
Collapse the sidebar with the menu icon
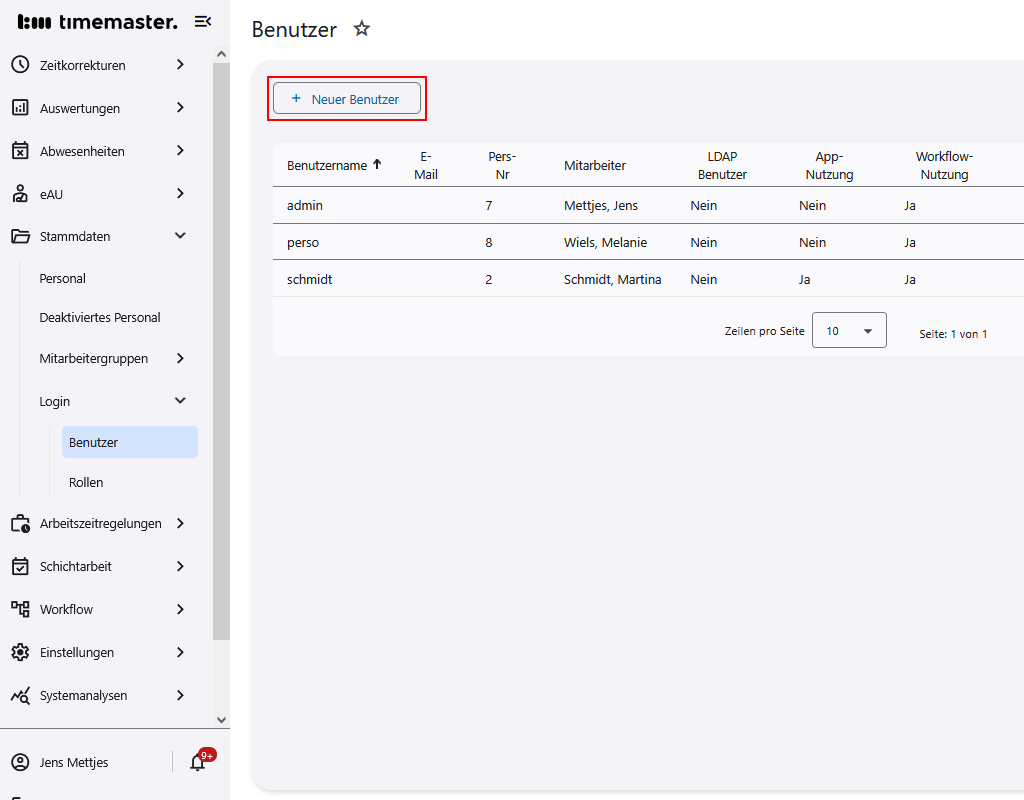203,21
